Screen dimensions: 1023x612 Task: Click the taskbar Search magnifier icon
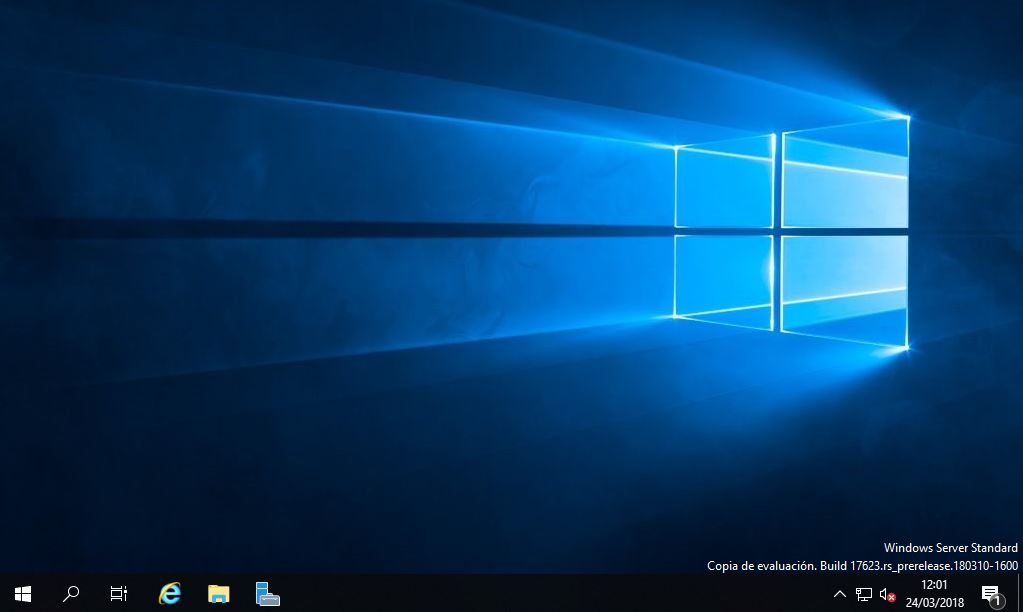(x=71, y=594)
